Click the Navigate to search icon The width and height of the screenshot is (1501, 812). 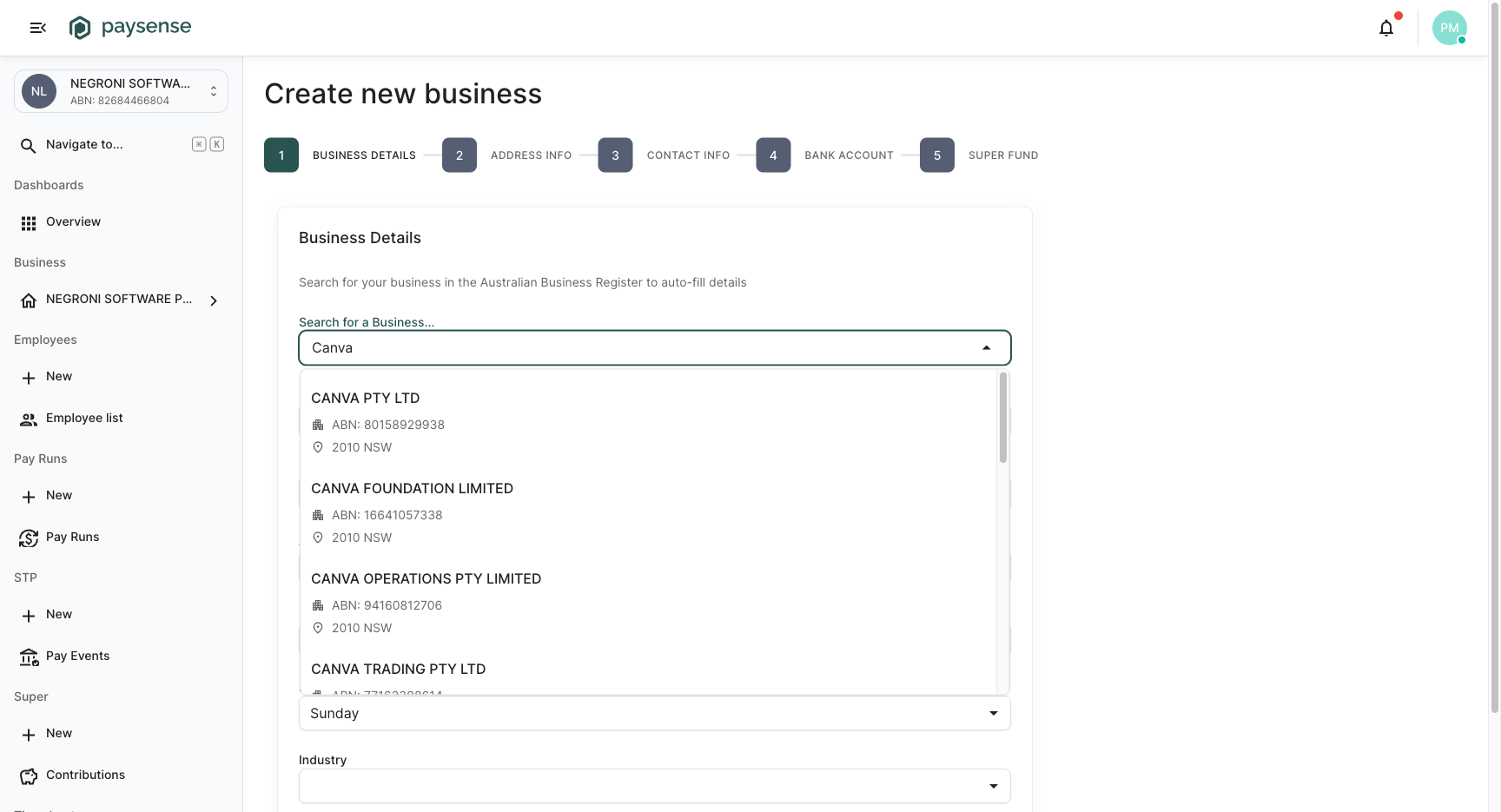[29, 145]
